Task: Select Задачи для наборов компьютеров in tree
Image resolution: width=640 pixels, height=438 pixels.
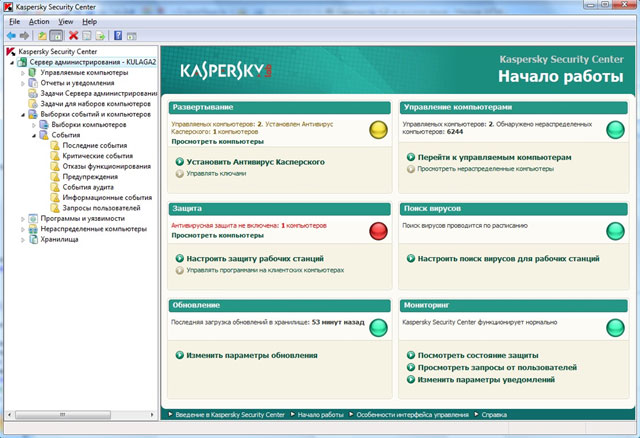Action: [x=96, y=104]
